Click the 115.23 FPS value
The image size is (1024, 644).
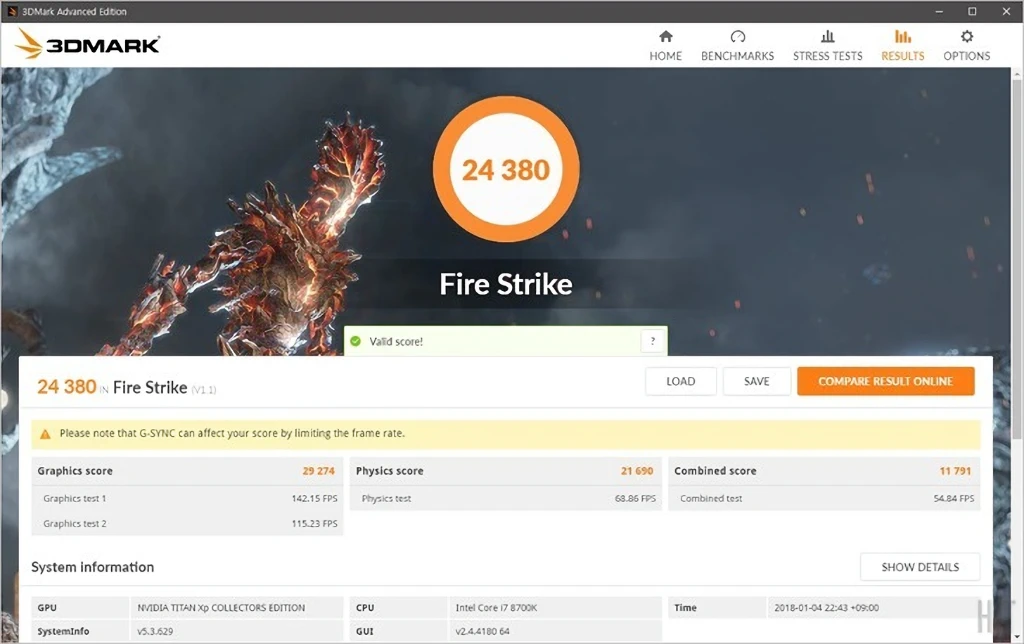tap(314, 523)
